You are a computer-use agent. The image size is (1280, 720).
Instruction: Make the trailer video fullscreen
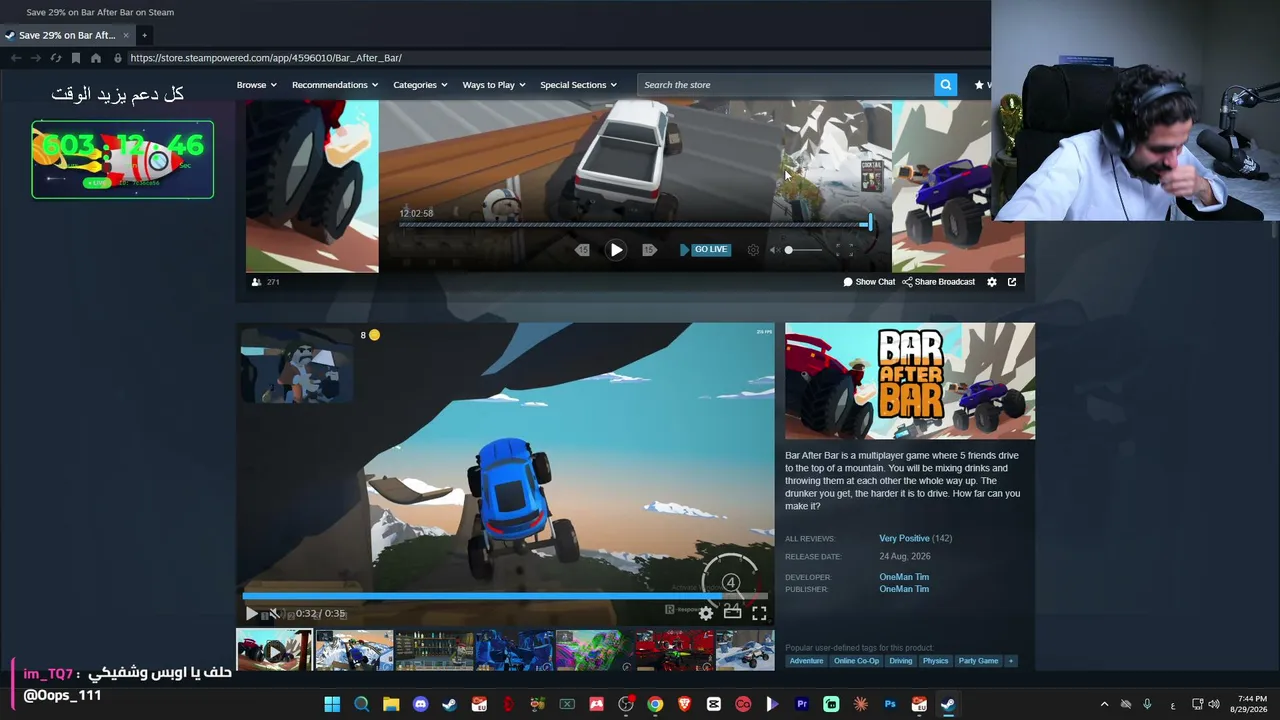[x=759, y=613]
